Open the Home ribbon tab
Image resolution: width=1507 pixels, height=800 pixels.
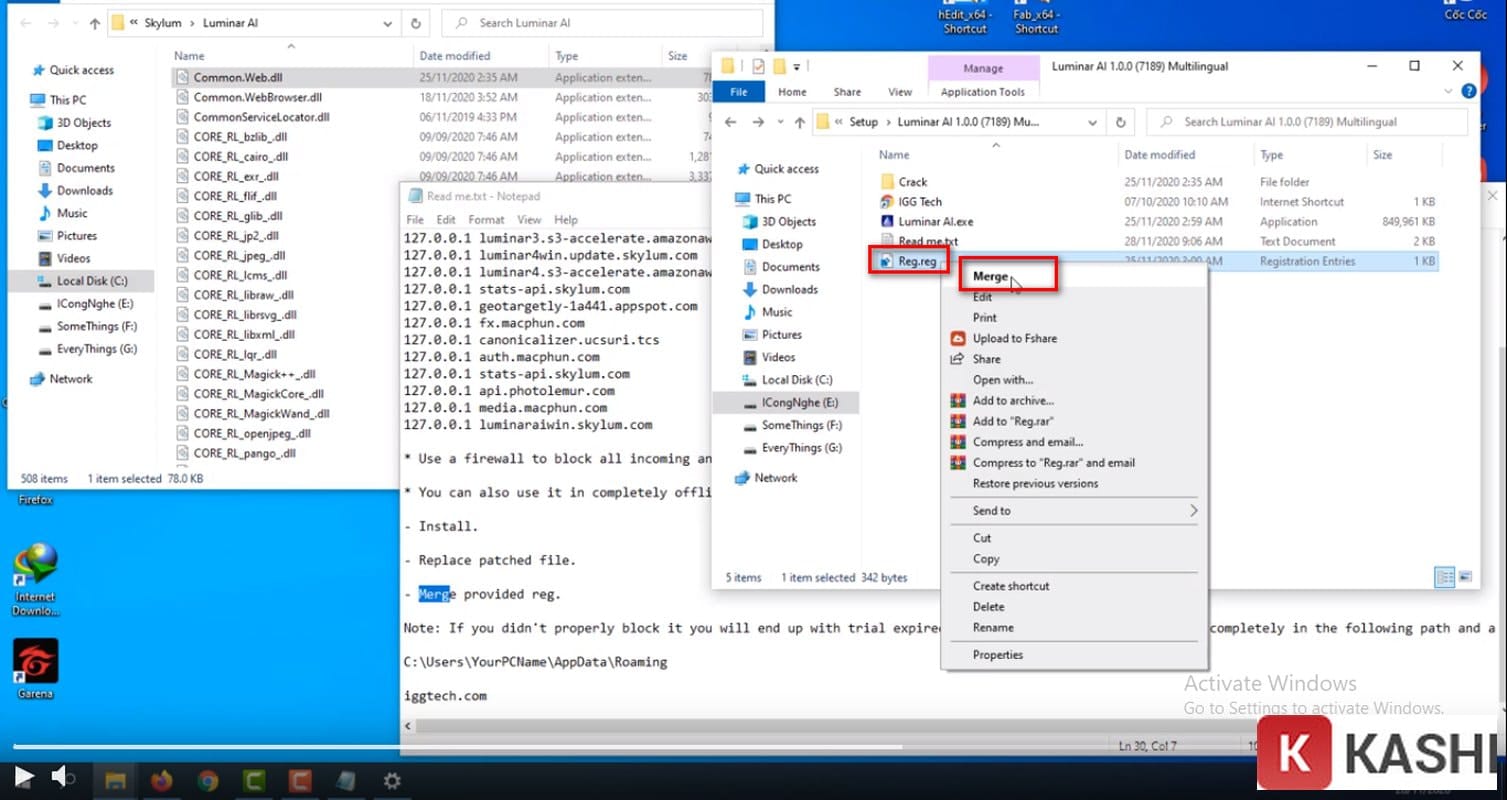pyautogui.click(x=792, y=92)
